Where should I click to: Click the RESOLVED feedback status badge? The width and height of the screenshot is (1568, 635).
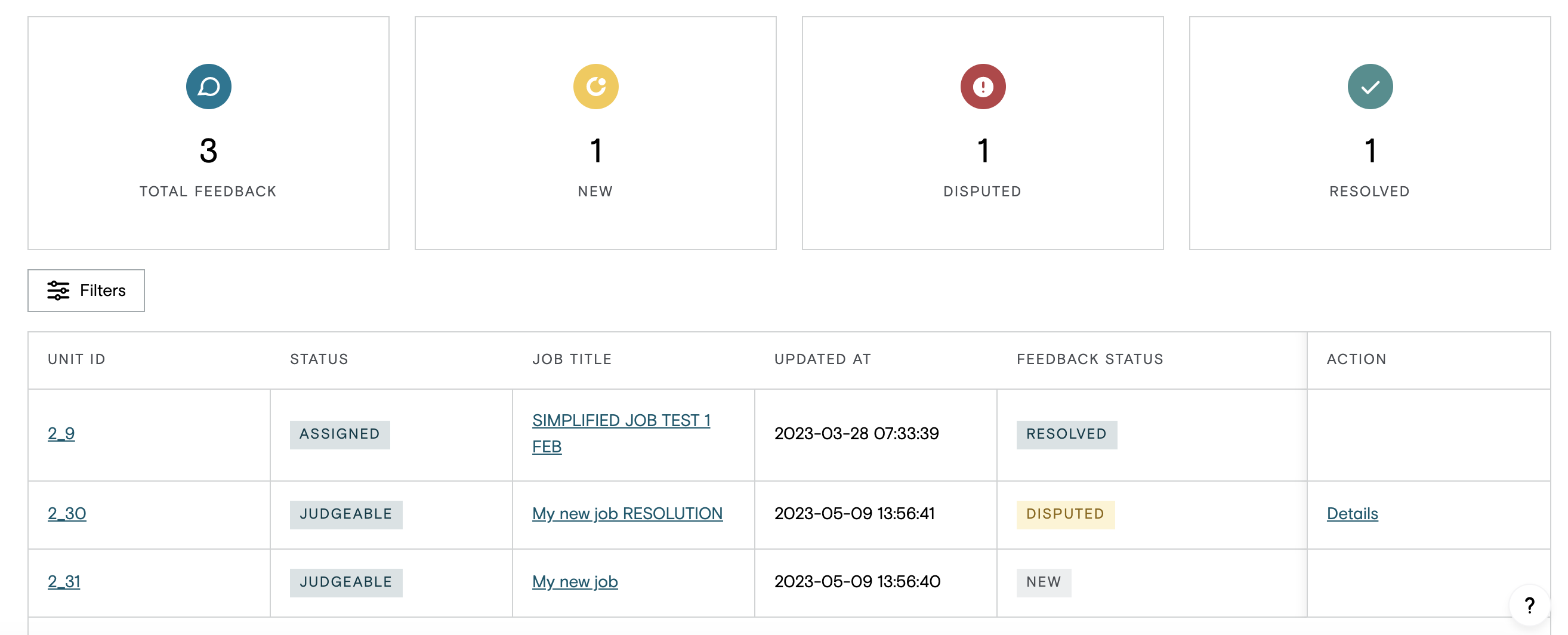(1066, 434)
